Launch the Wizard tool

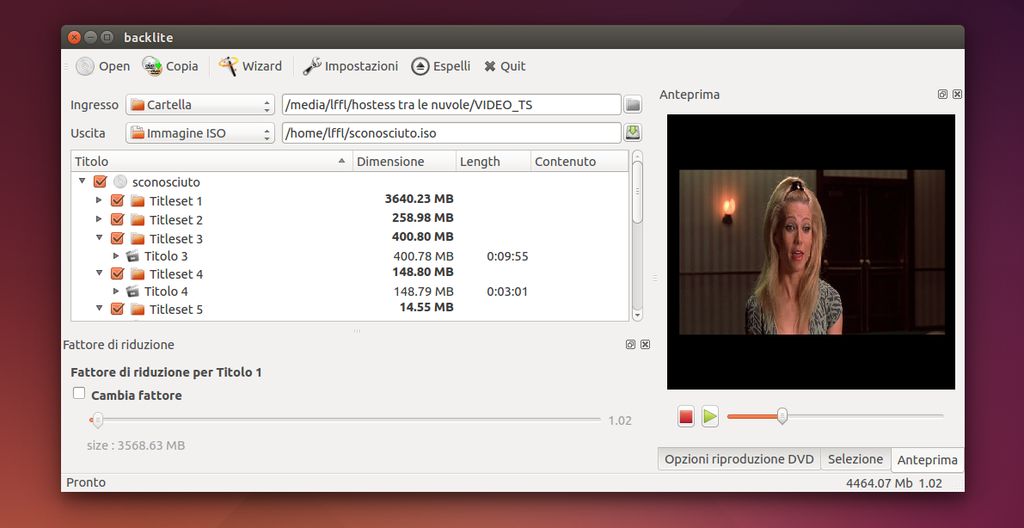(229, 66)
